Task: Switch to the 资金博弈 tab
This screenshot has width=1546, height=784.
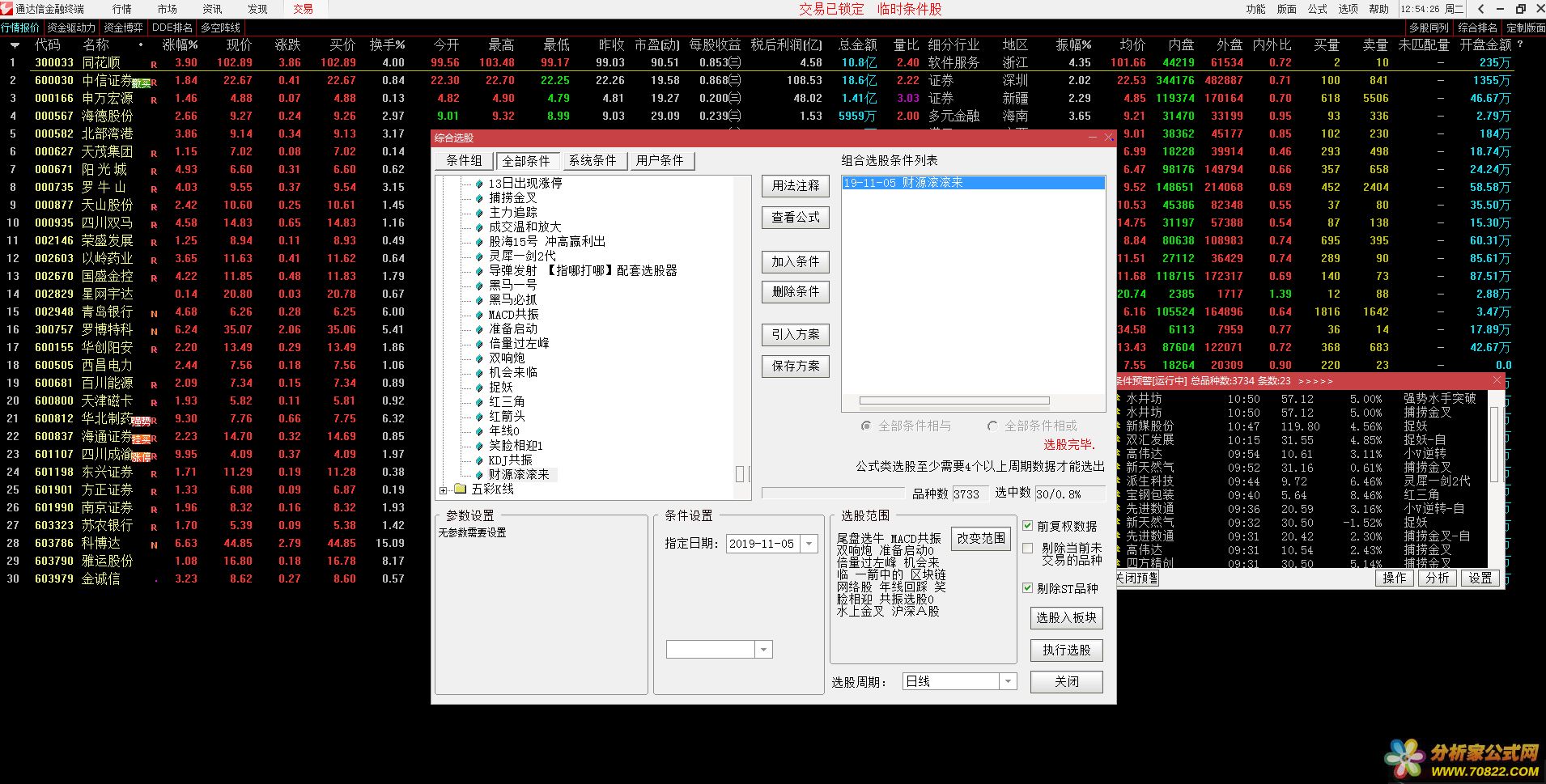Action: [x=123, y=28]
